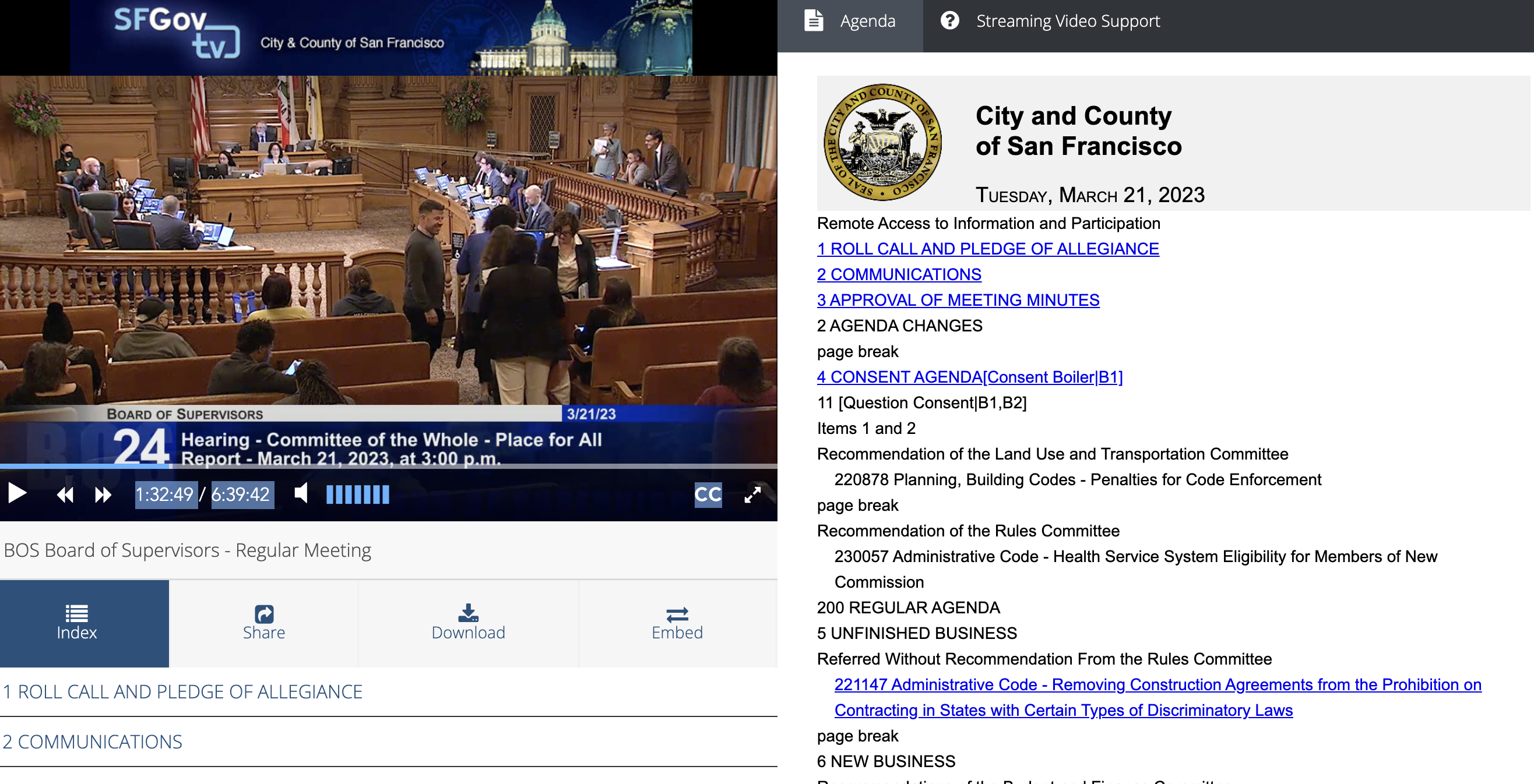Click the 11 Question Consent line
The width and height of the screenshot is (1534, 784).
[922, 402]
